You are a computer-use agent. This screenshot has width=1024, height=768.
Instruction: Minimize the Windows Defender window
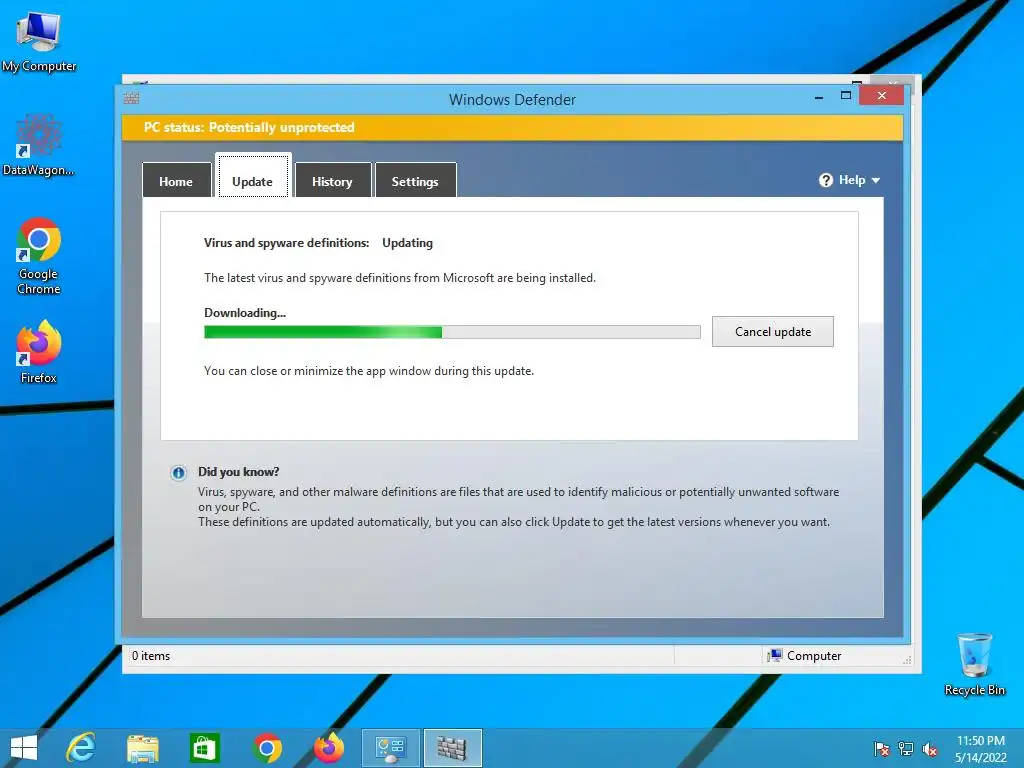point(819,97)
